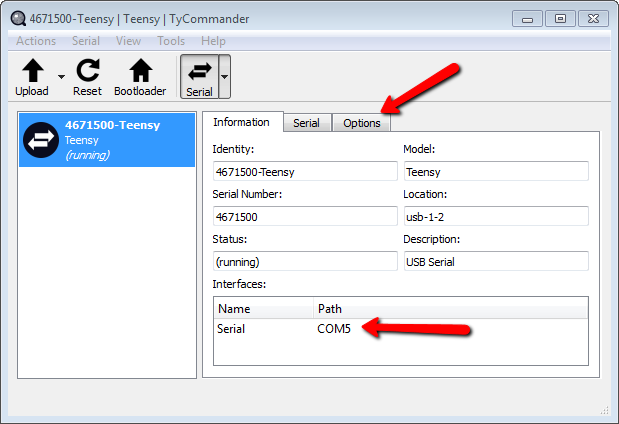619x424 pixels.
Task: Open the Actions menu
Action: pyautogui.click(x=36, y=41)
